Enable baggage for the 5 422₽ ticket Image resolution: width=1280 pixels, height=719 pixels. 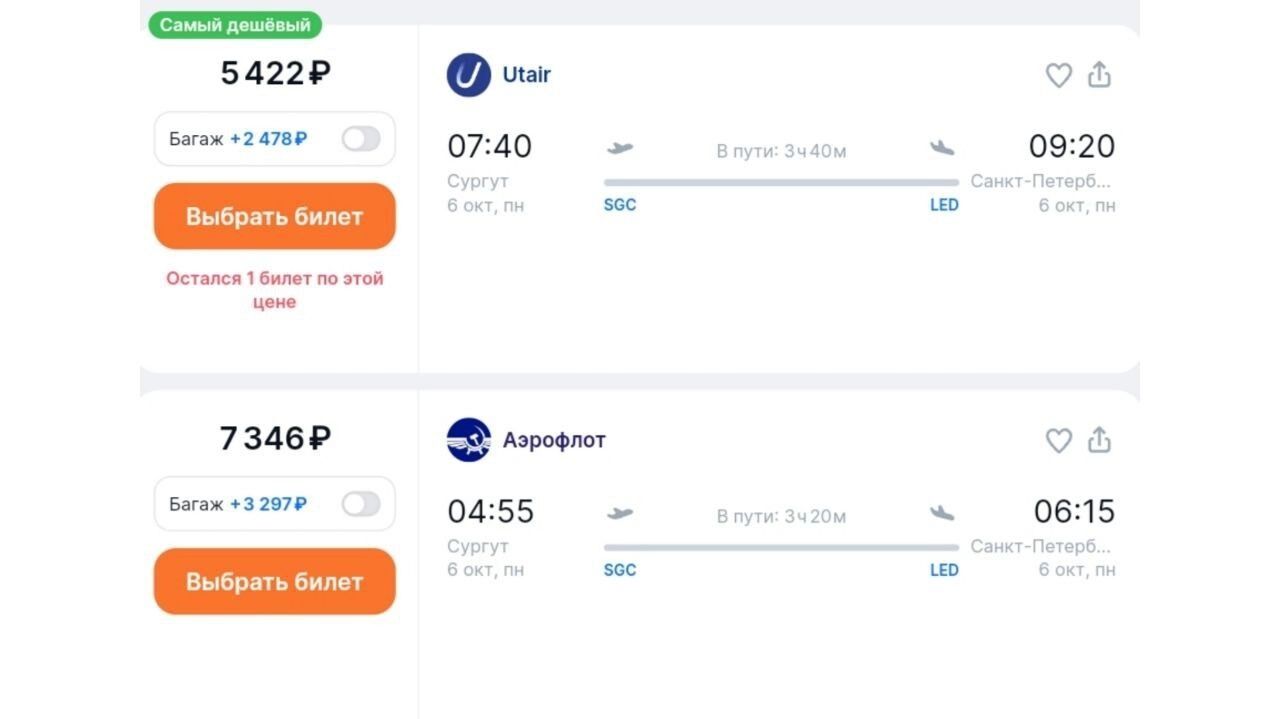pos(360,139)
